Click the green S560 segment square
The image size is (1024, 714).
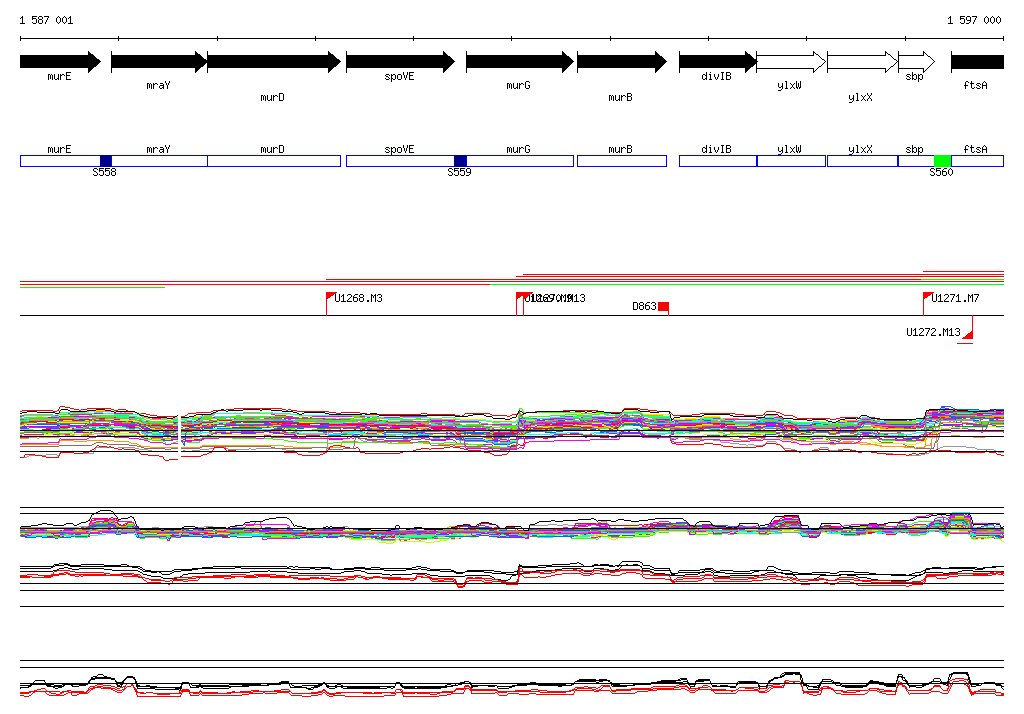942,161
